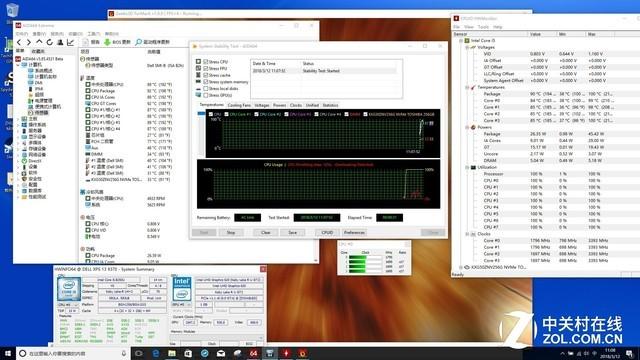Collapse the Utilization section in HWMonitor
The width and height of the screenshot is (640, 360).
click(467, 167)
